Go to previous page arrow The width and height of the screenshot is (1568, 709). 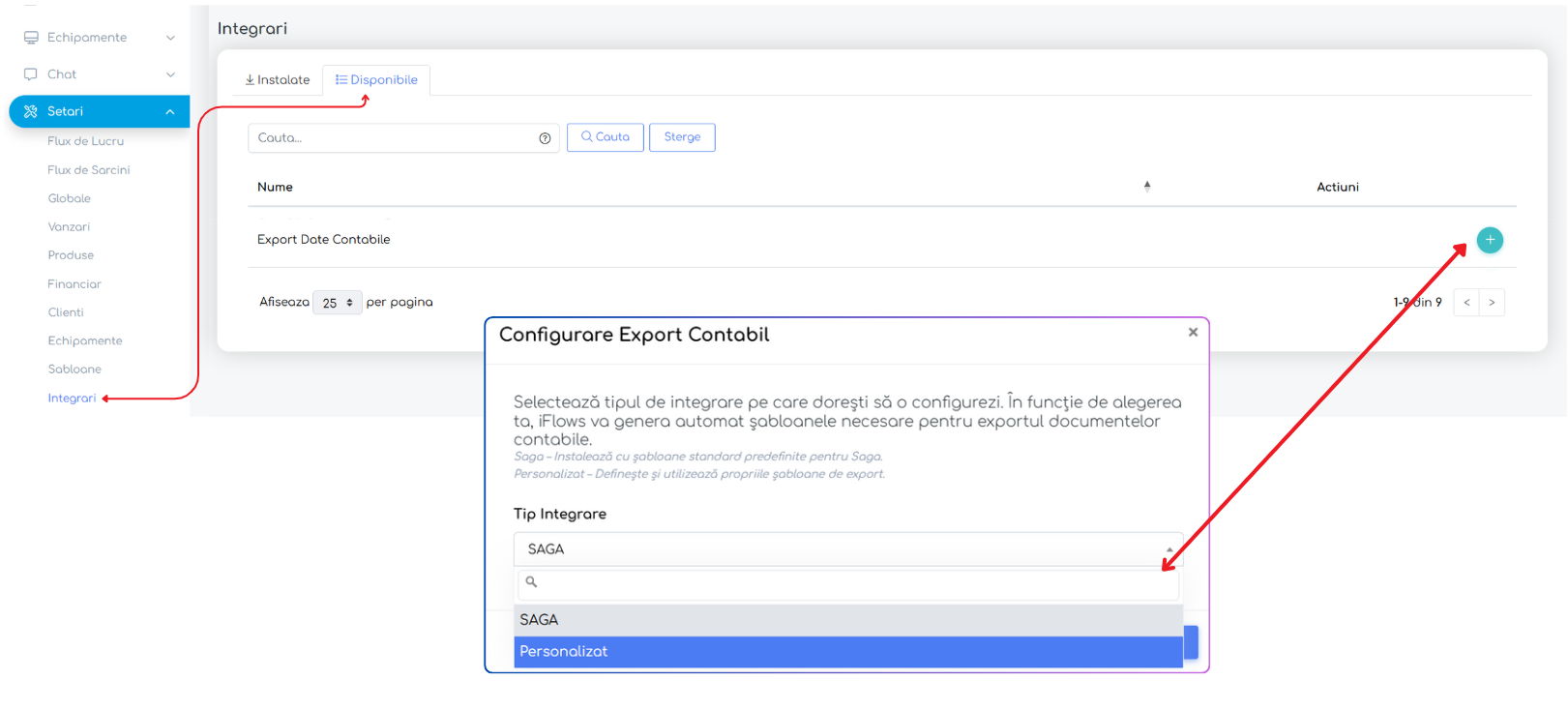(x=1466, y=303)
